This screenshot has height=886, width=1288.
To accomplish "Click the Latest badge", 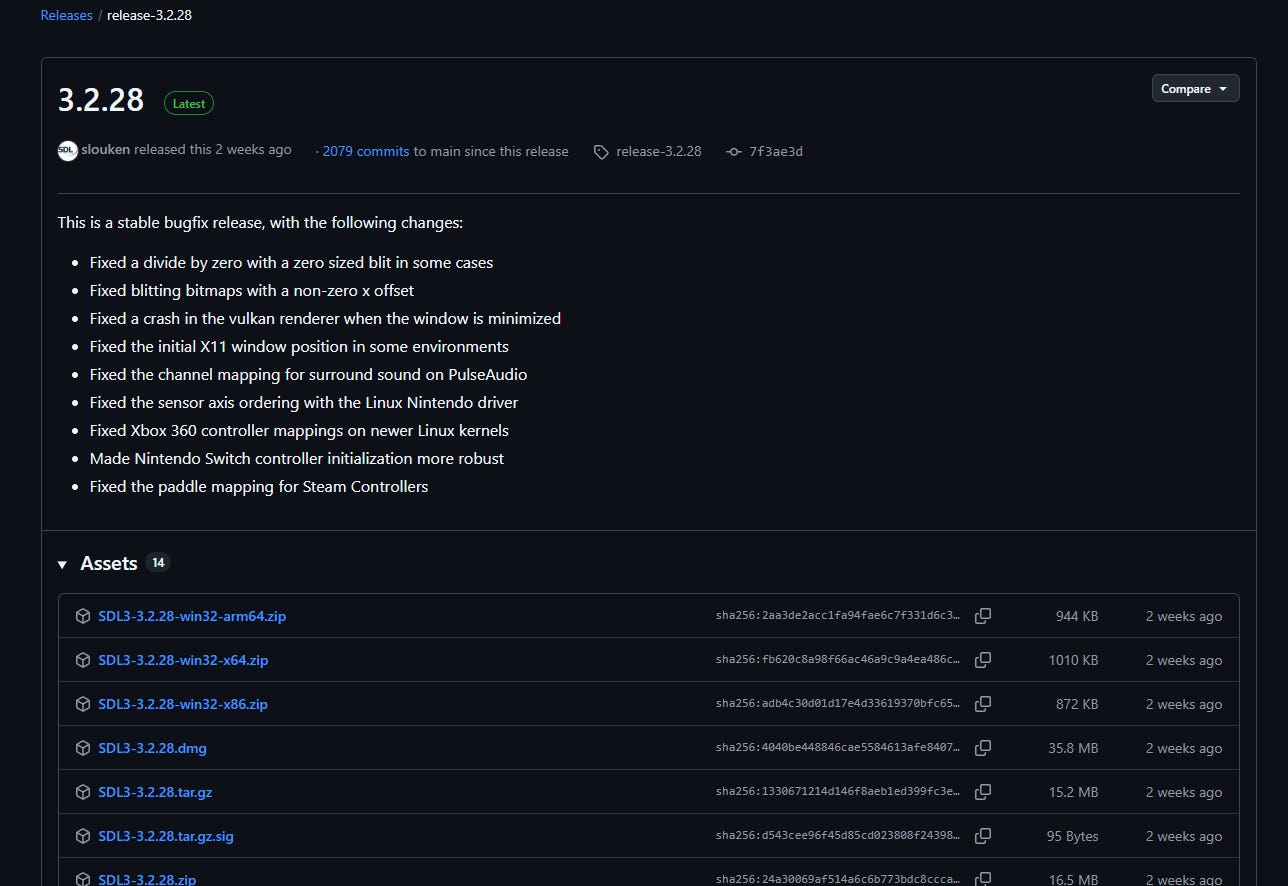I will click(x=189, y=103).
